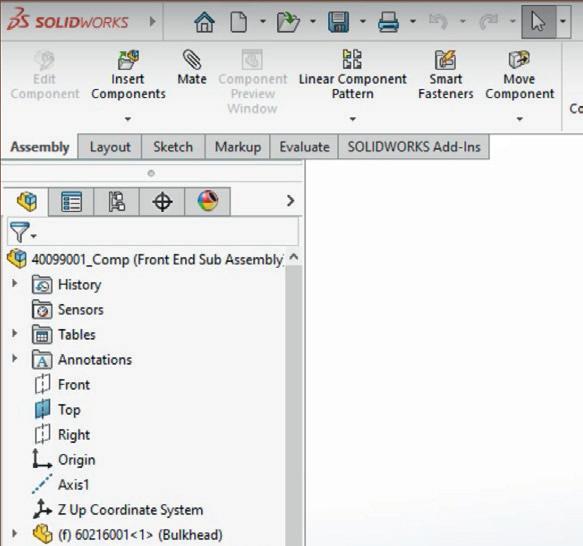
Task: Select 40099001_Comp root assembly node
Action: click(x=146, y=259)
